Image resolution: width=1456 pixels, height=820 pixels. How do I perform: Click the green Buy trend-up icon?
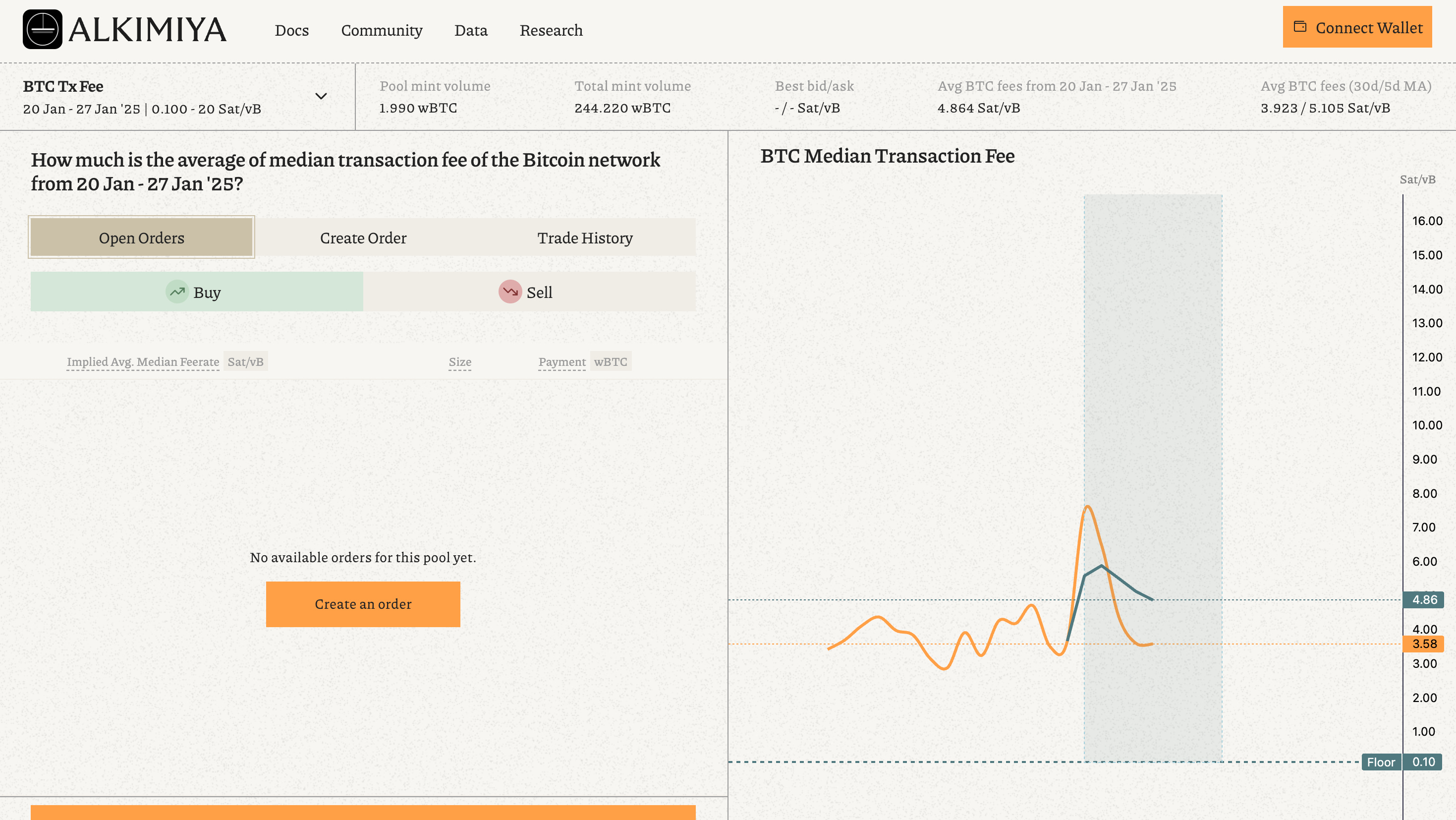click(x=177, y=292)
